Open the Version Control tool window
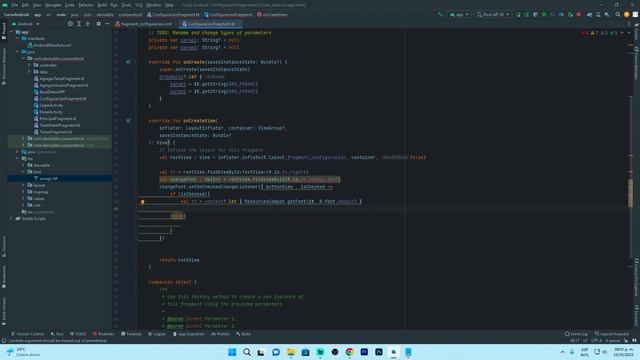 coord(27,334)
